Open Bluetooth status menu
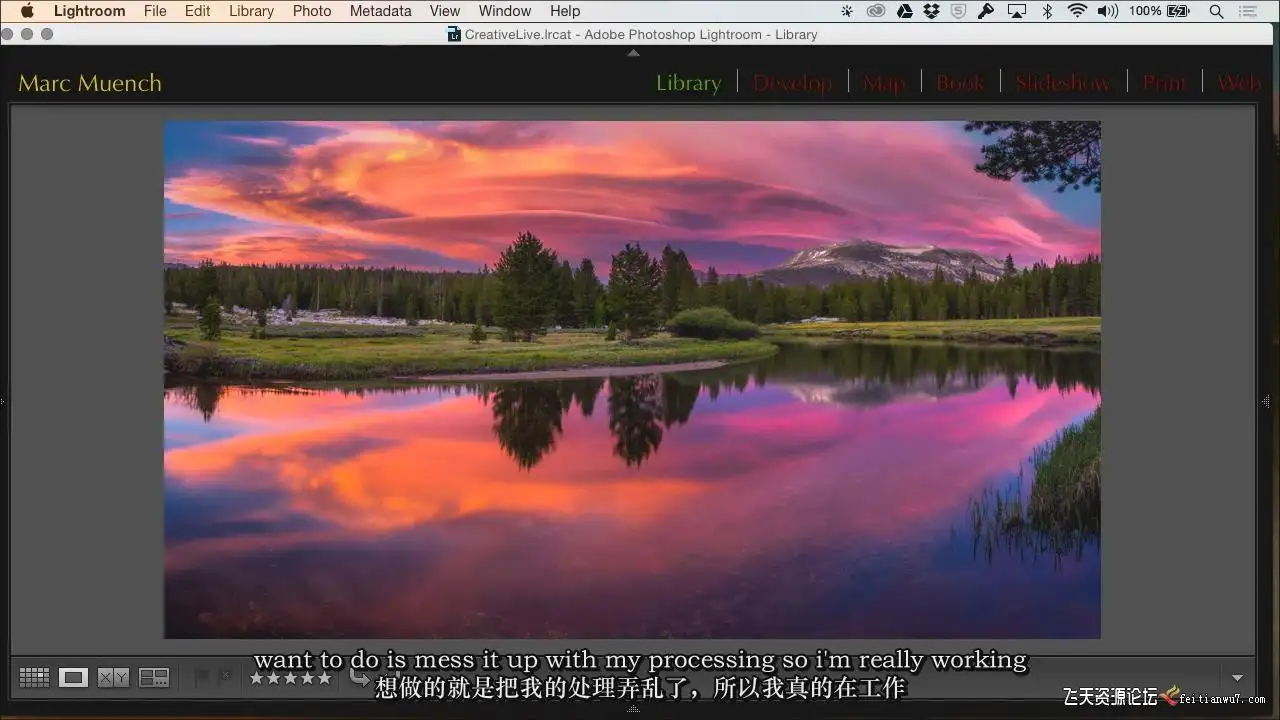The image size is (1280, 720). pyautogui.click(x=1048, y=11)
